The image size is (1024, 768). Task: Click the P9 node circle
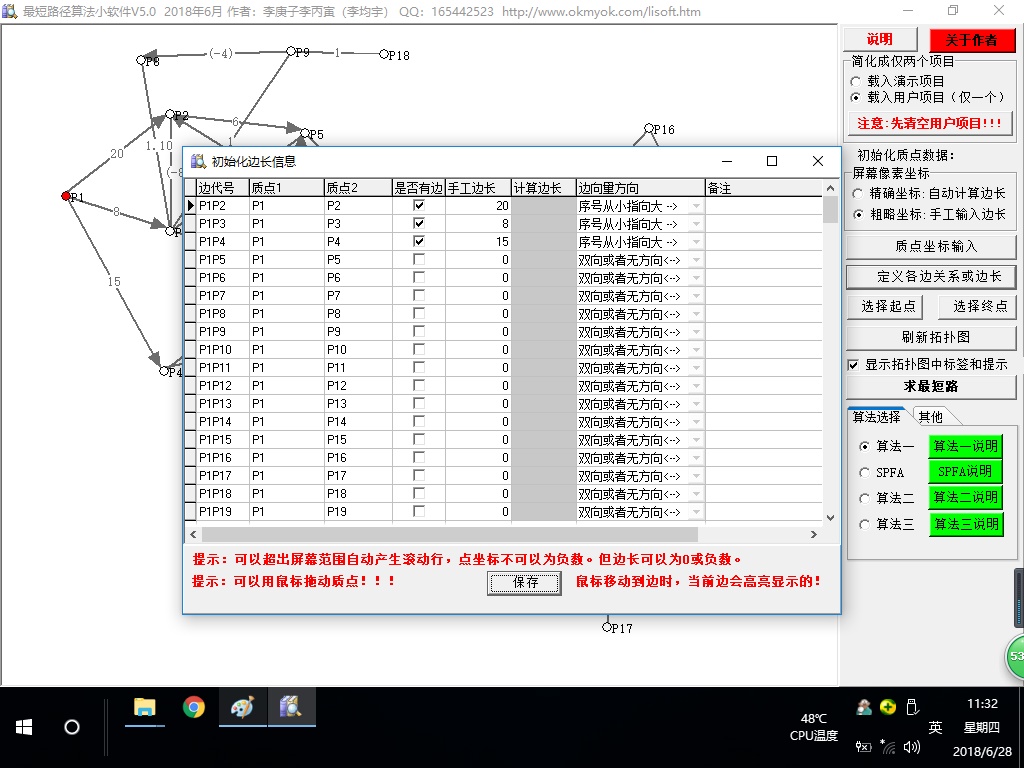click(291, 51)
